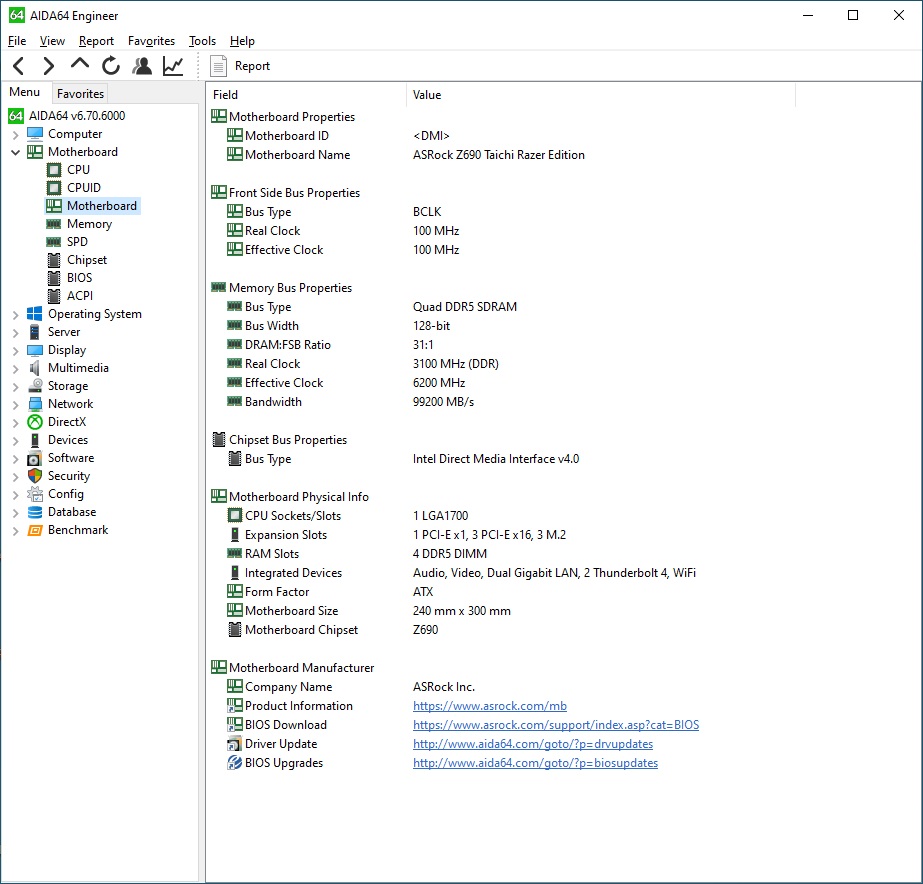The height and width of the screenshot is (884, 923).
Task: Click the AIDA64 v6.70.6000 root node
Action: tap(77, 116)
